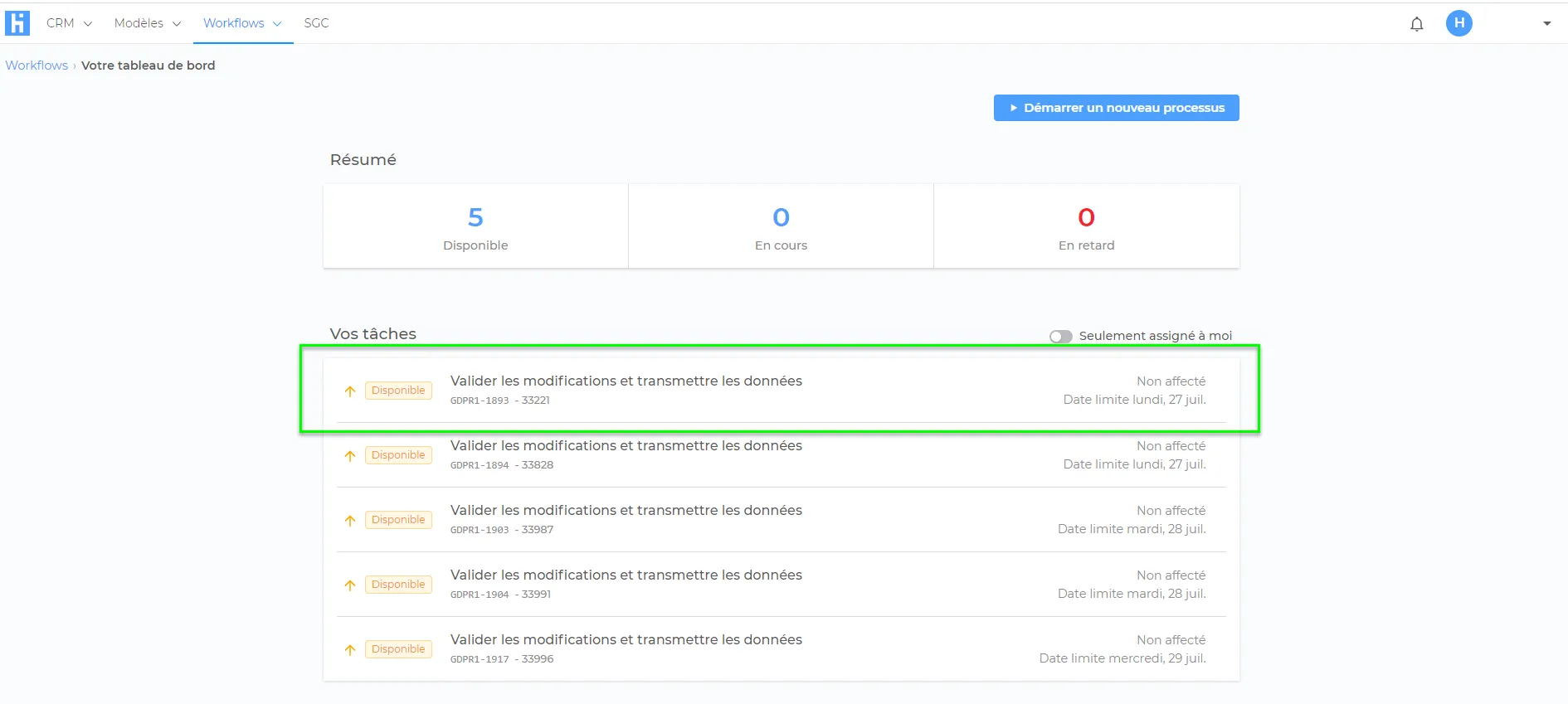Open task titled above GDPR1-1917 - 33996
Image resolution: width=1568 pixels, height=704 pixels.
tap(626, 639)
